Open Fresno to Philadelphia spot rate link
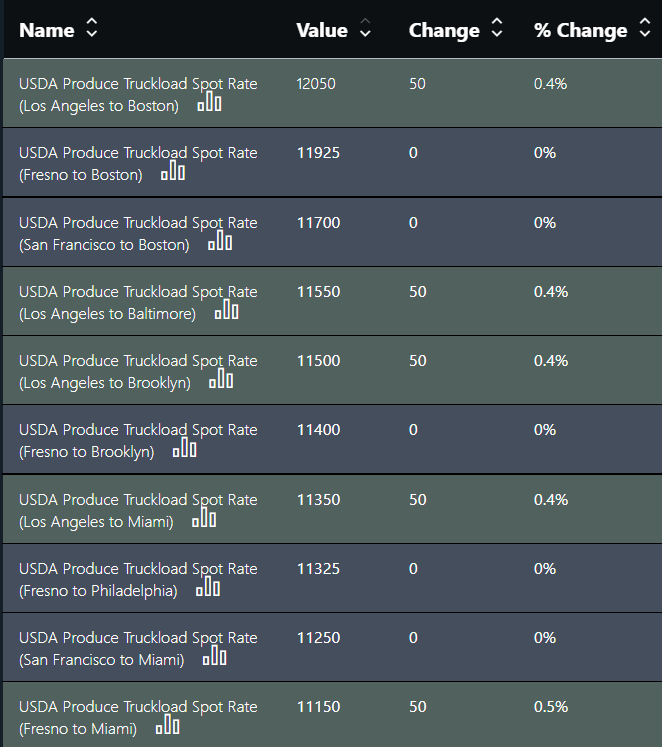 138,579
